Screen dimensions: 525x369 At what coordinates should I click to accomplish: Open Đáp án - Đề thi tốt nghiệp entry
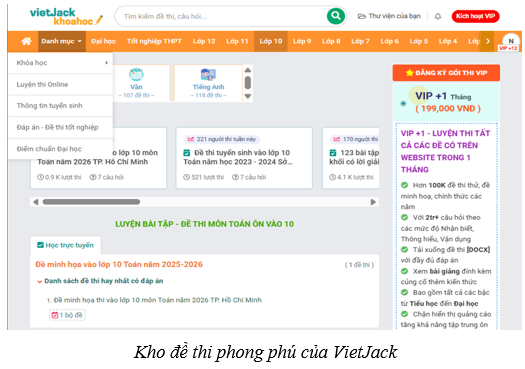pos(61,127)
